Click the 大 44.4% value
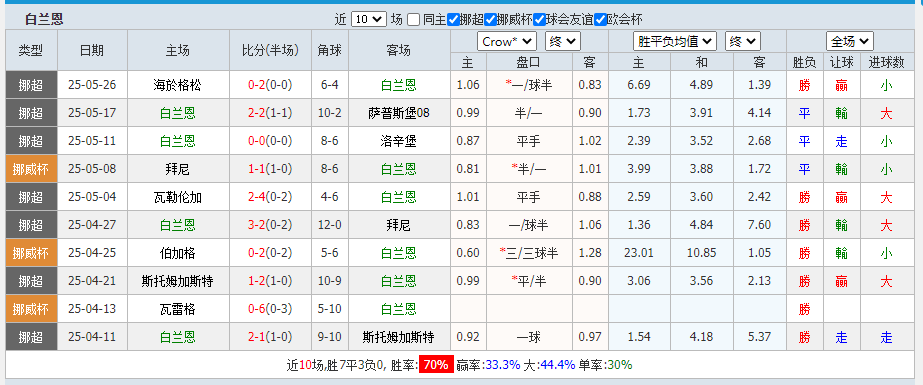923x385 pixels. (x=557, y=365)
